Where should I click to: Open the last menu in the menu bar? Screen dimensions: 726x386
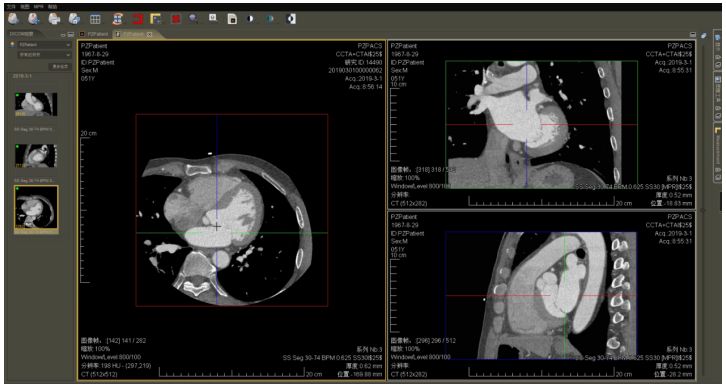point(52,7)
